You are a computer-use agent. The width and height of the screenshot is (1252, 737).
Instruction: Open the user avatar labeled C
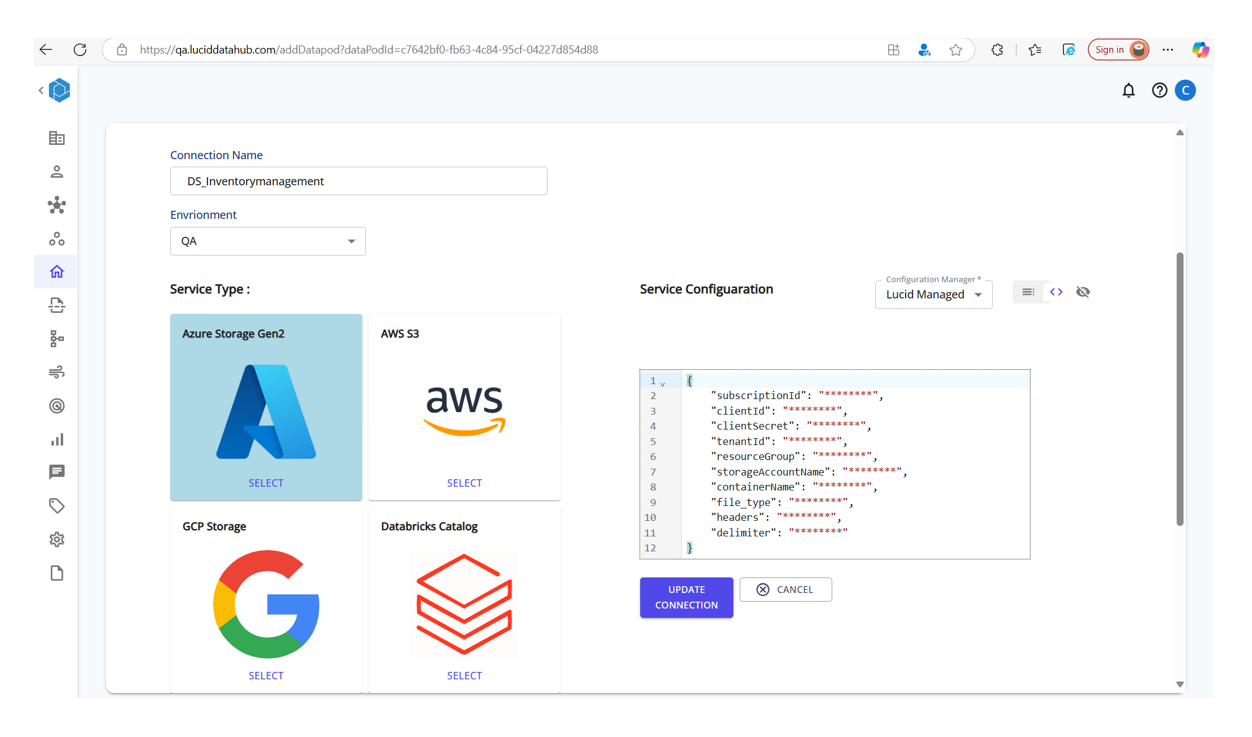tap(1186, 90)
